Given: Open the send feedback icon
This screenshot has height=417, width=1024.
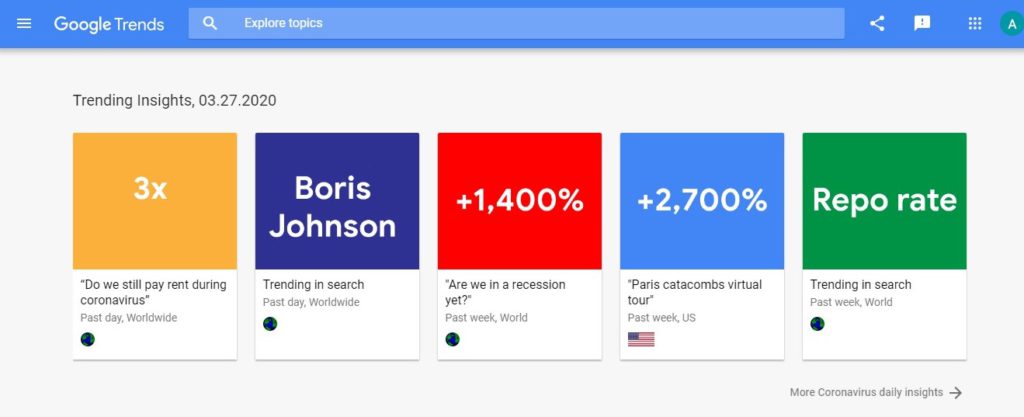Looking at the screenshot, I should pyautogui.click(x=922, y=23).
